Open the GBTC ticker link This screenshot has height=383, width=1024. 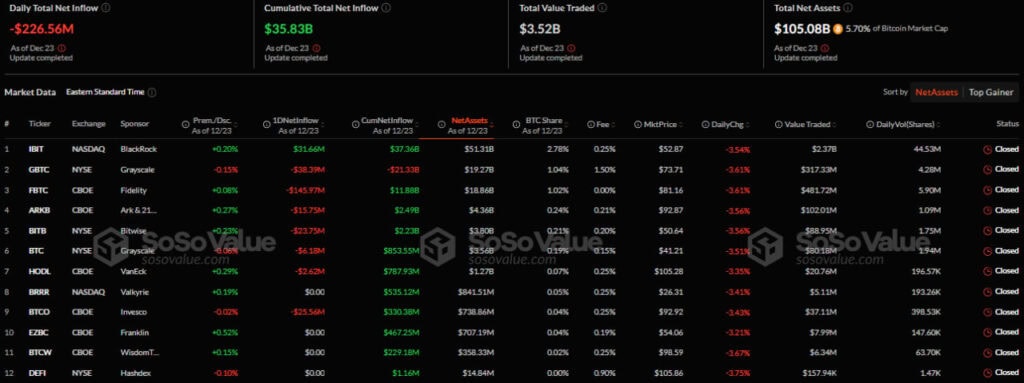tap(37, 169)
